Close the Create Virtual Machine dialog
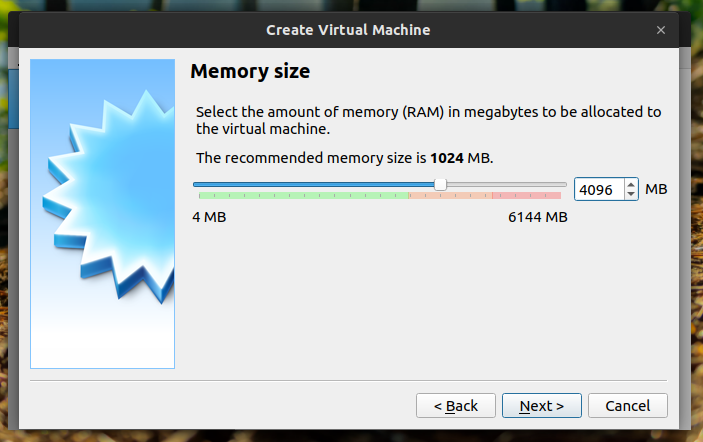Viewport: 703px width, 442px height. pyautogui.click(x=661, y=30)
